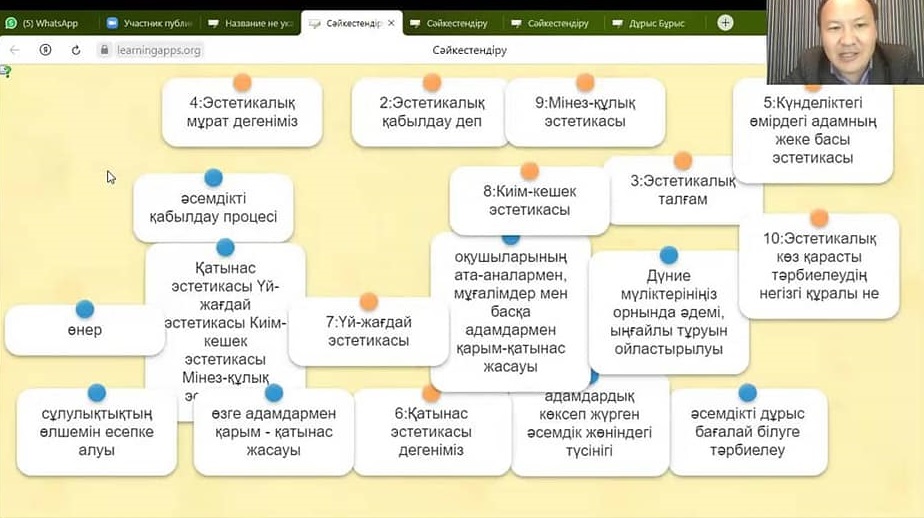Screen dimensions: 924x518
Task: Click the browser back arrow
Action: [x=15, y=49]
